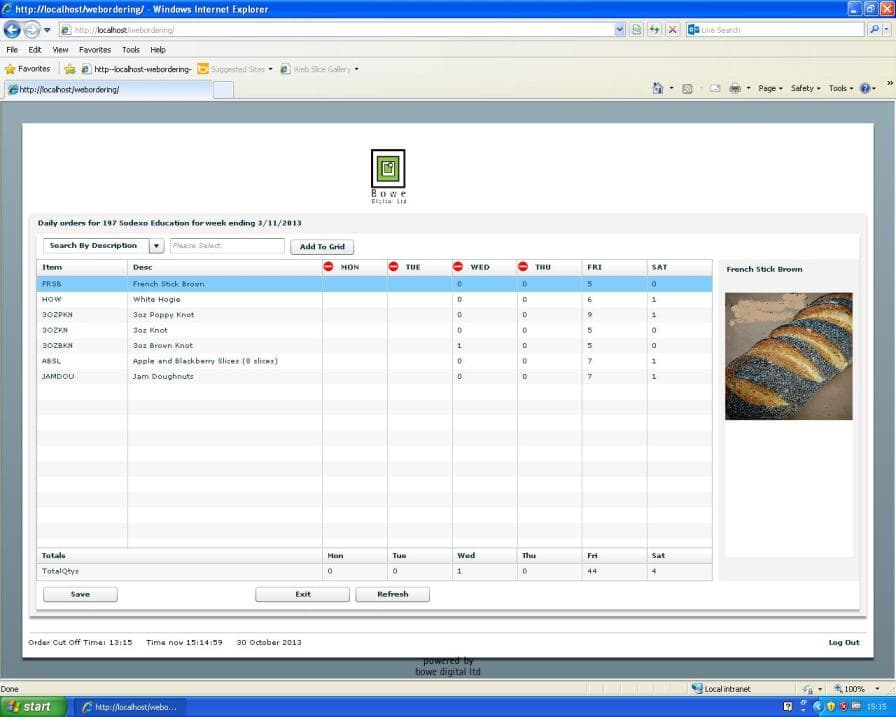Image resolution: width=896 pixels, height=717 pixels.
Task: Open the Favorites menu in menu bar
Action: pos(95,49)
